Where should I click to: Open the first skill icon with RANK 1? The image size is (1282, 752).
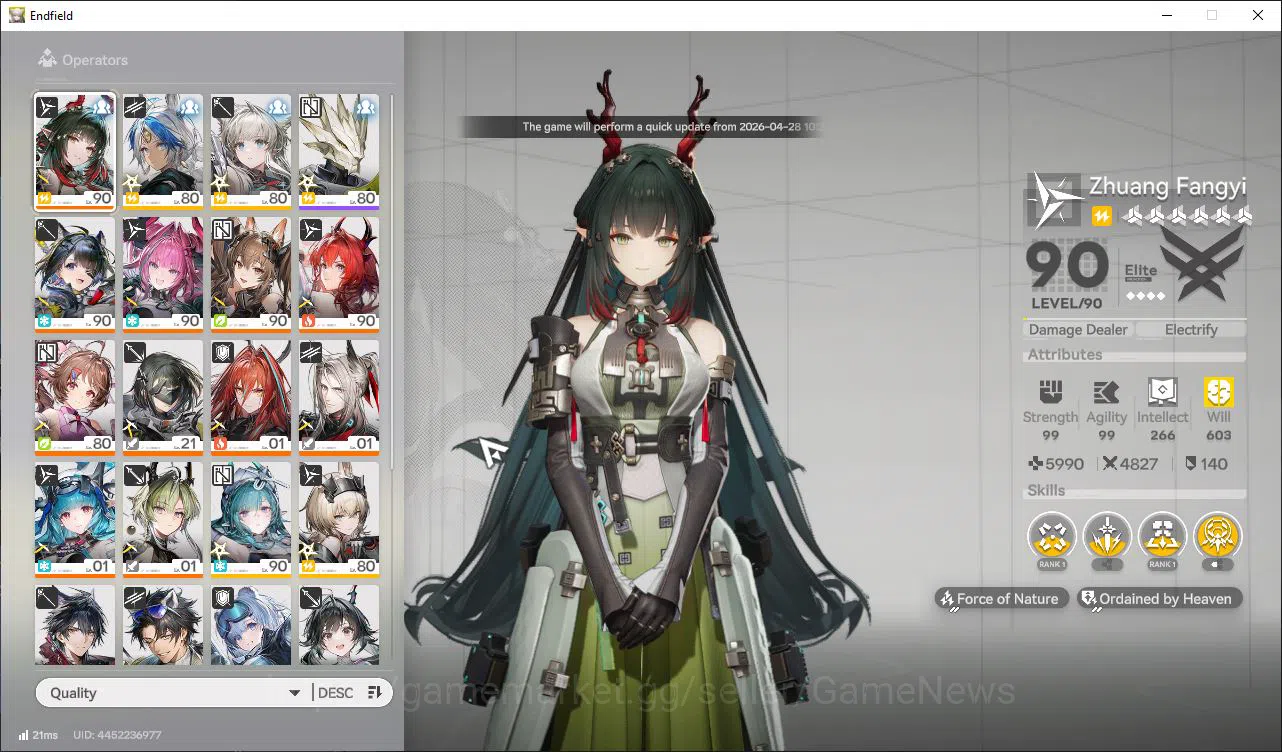1052,538
